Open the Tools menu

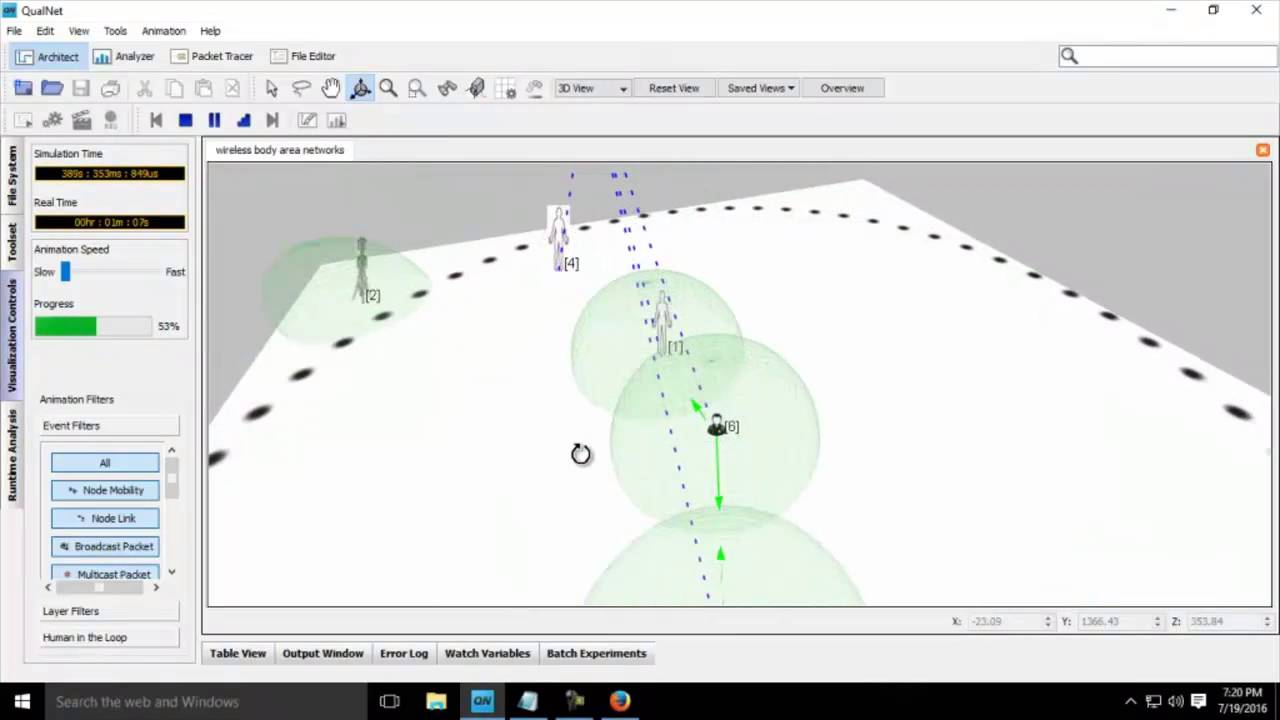(115, 31)
